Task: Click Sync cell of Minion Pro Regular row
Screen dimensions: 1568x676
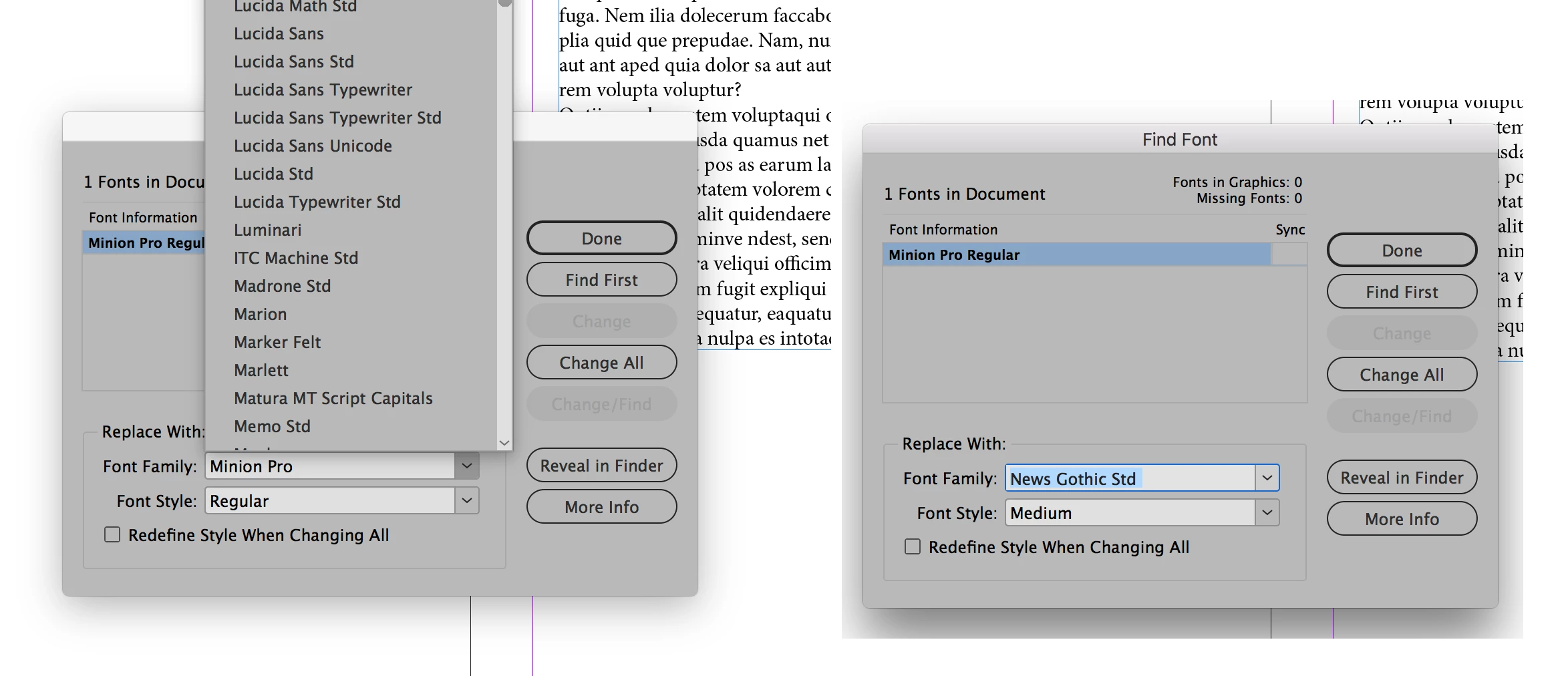Action: pos(1289,255)
